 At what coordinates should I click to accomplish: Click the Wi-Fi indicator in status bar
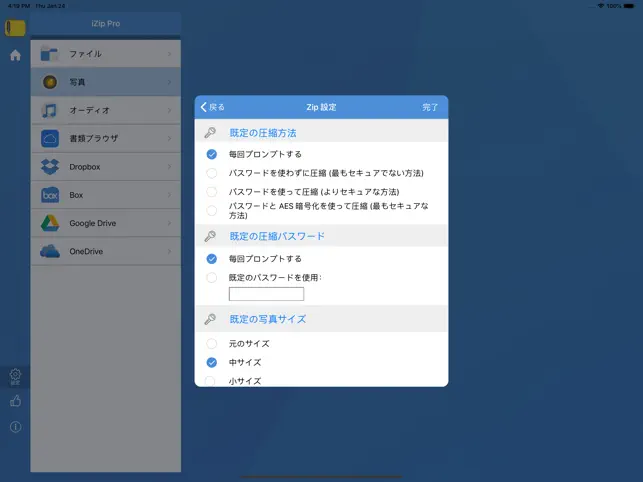(x=601, y=6)
